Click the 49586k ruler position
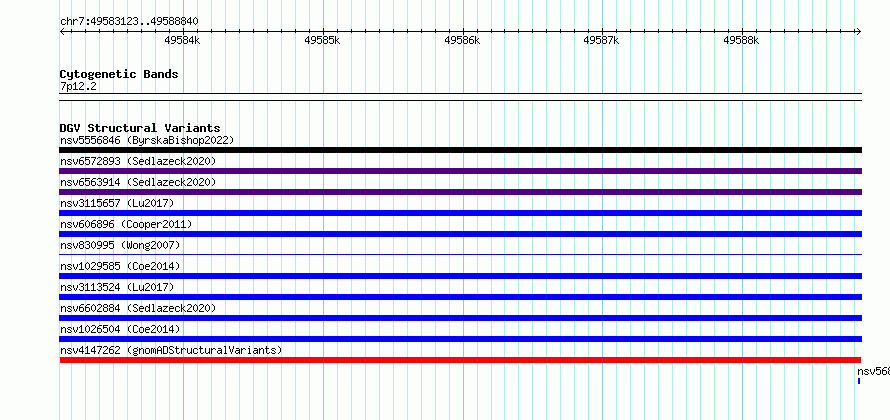890x420 pixels. click(x=462, y=40)
